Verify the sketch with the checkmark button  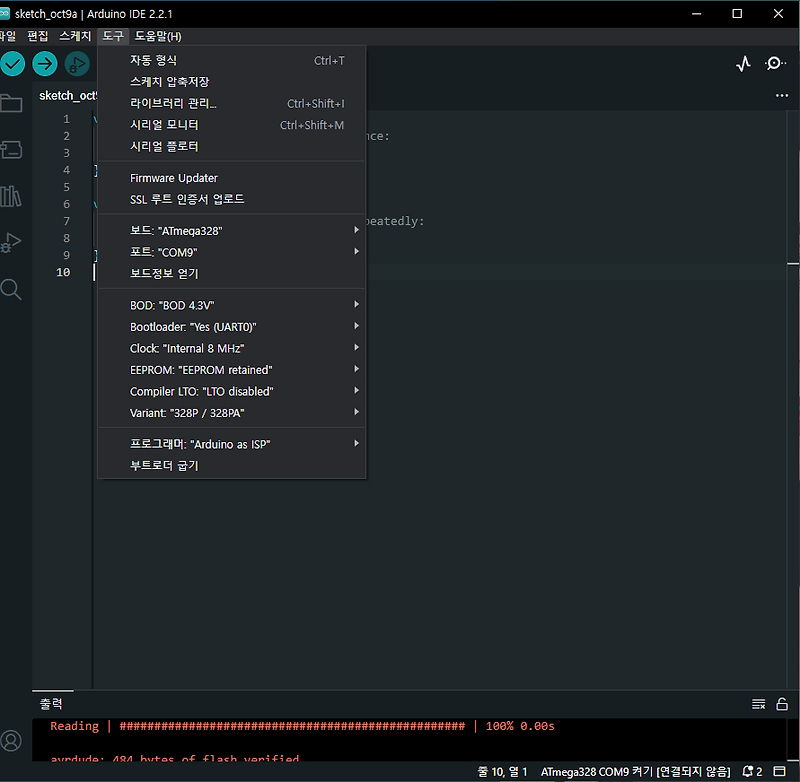point(13,63)
